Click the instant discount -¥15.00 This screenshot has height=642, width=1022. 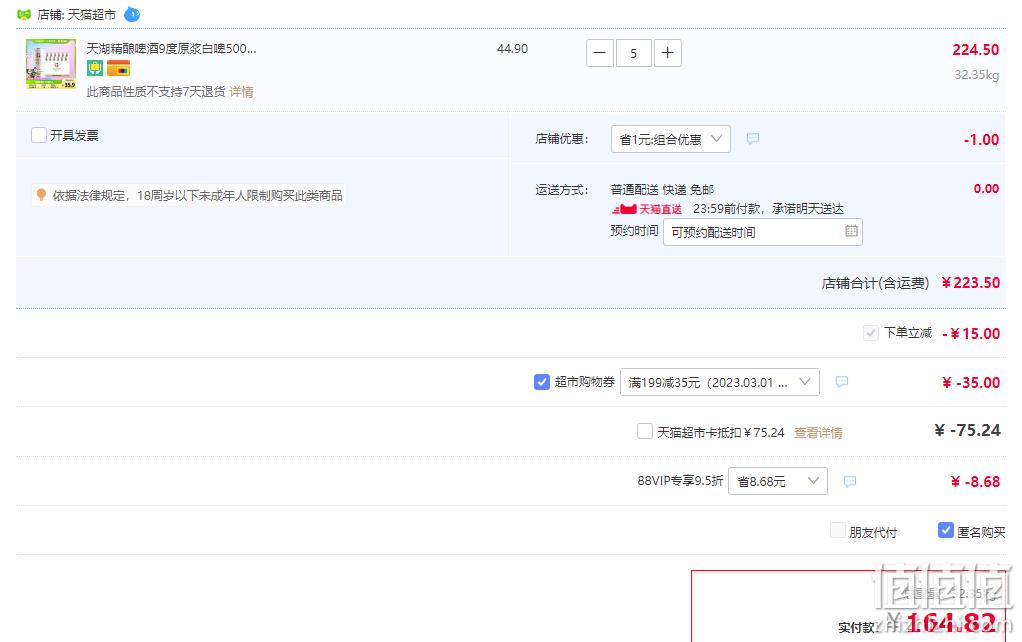pyautogui.click(x=971, y=334)
